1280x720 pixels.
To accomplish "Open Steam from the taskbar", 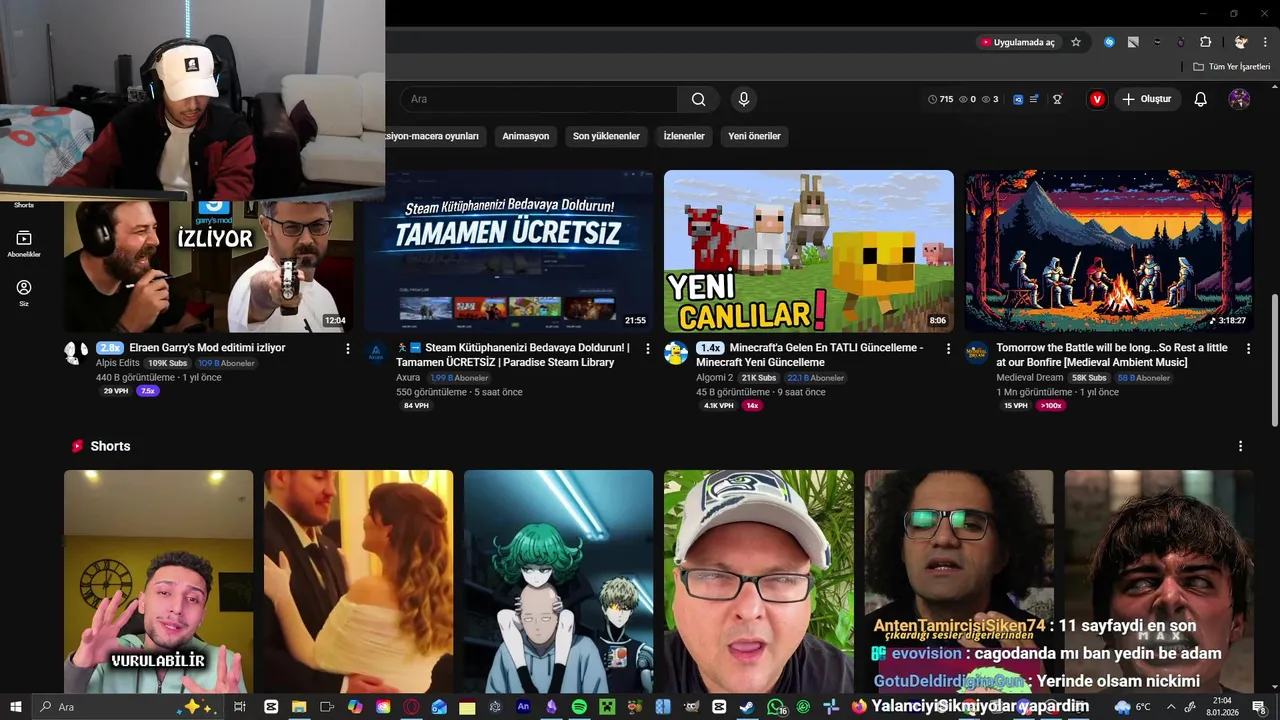I will (x=747, y=707).
